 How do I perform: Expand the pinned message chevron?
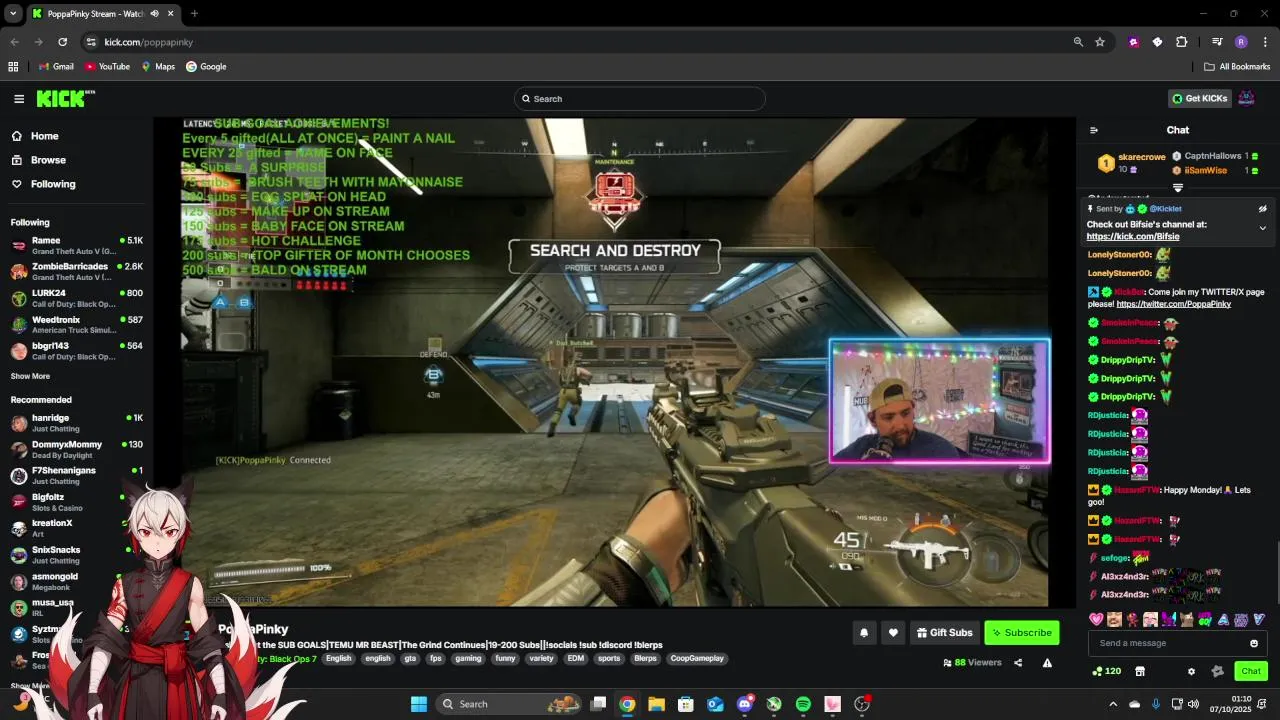click(1262, 228)
